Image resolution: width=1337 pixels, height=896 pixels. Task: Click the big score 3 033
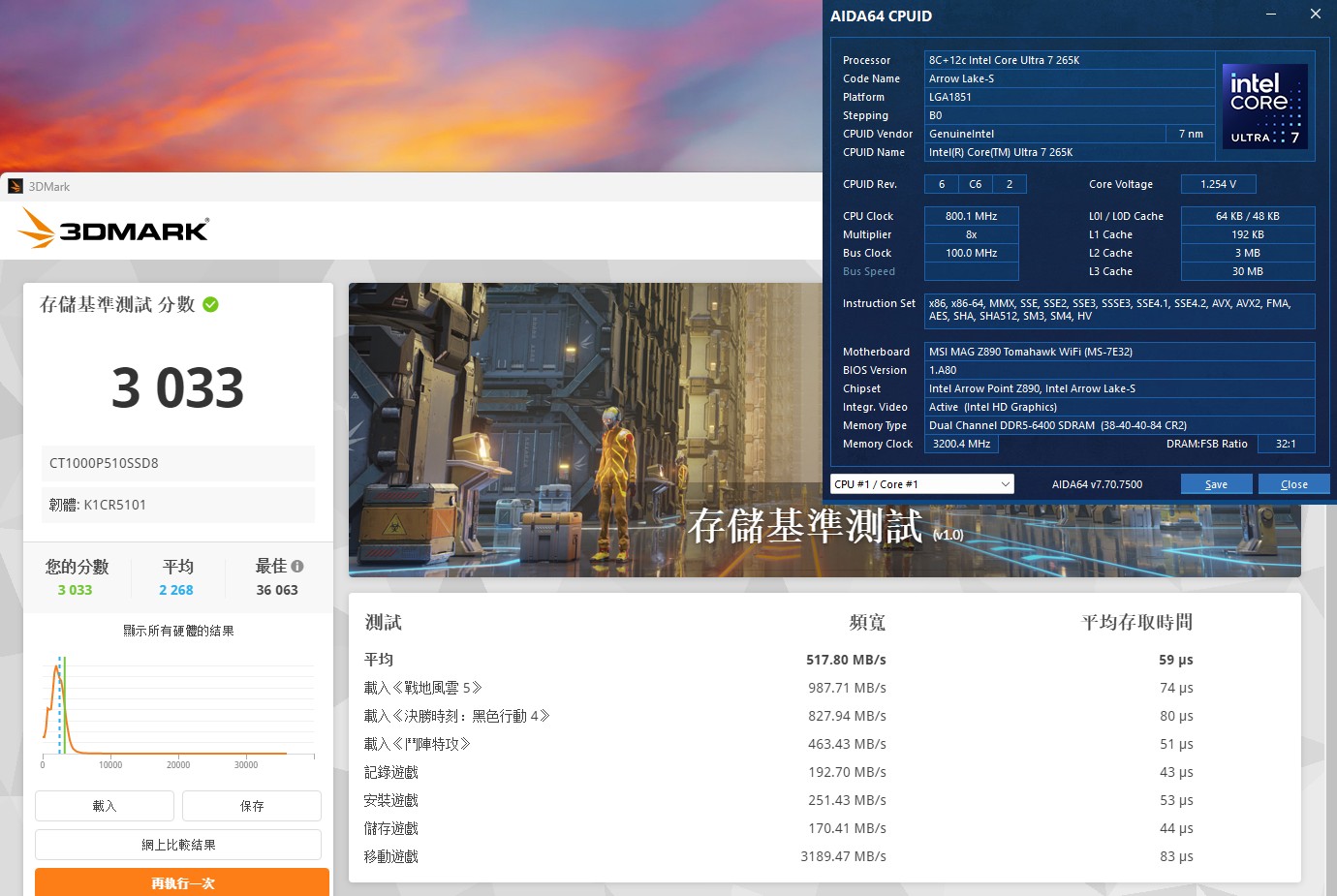point(177,387)
